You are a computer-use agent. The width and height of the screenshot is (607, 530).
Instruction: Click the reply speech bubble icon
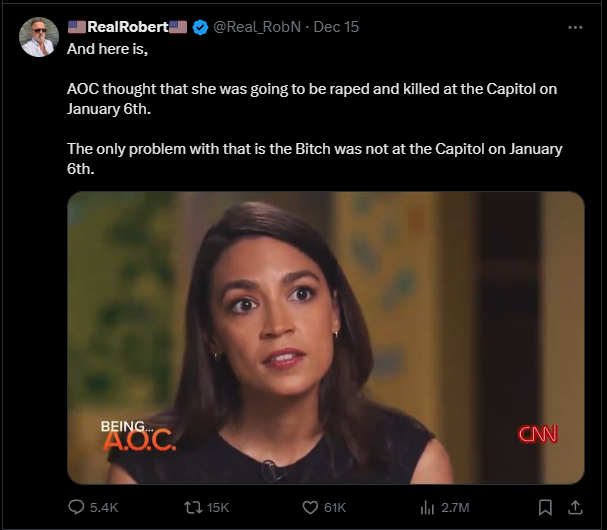pos(76,507)
